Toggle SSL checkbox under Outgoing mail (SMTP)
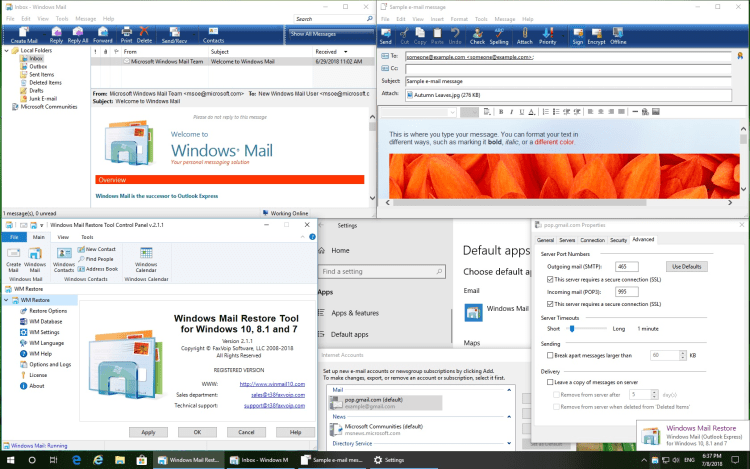The image size is (750, 469). [x=550, y=279]
